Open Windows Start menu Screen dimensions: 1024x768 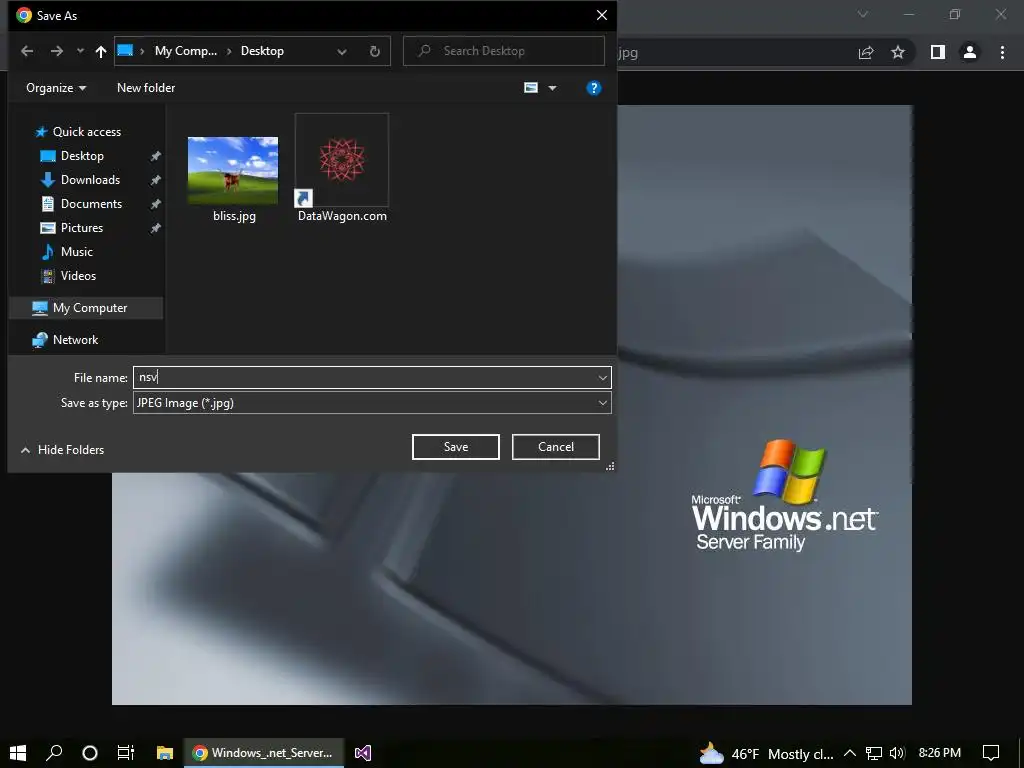(18, 752)
